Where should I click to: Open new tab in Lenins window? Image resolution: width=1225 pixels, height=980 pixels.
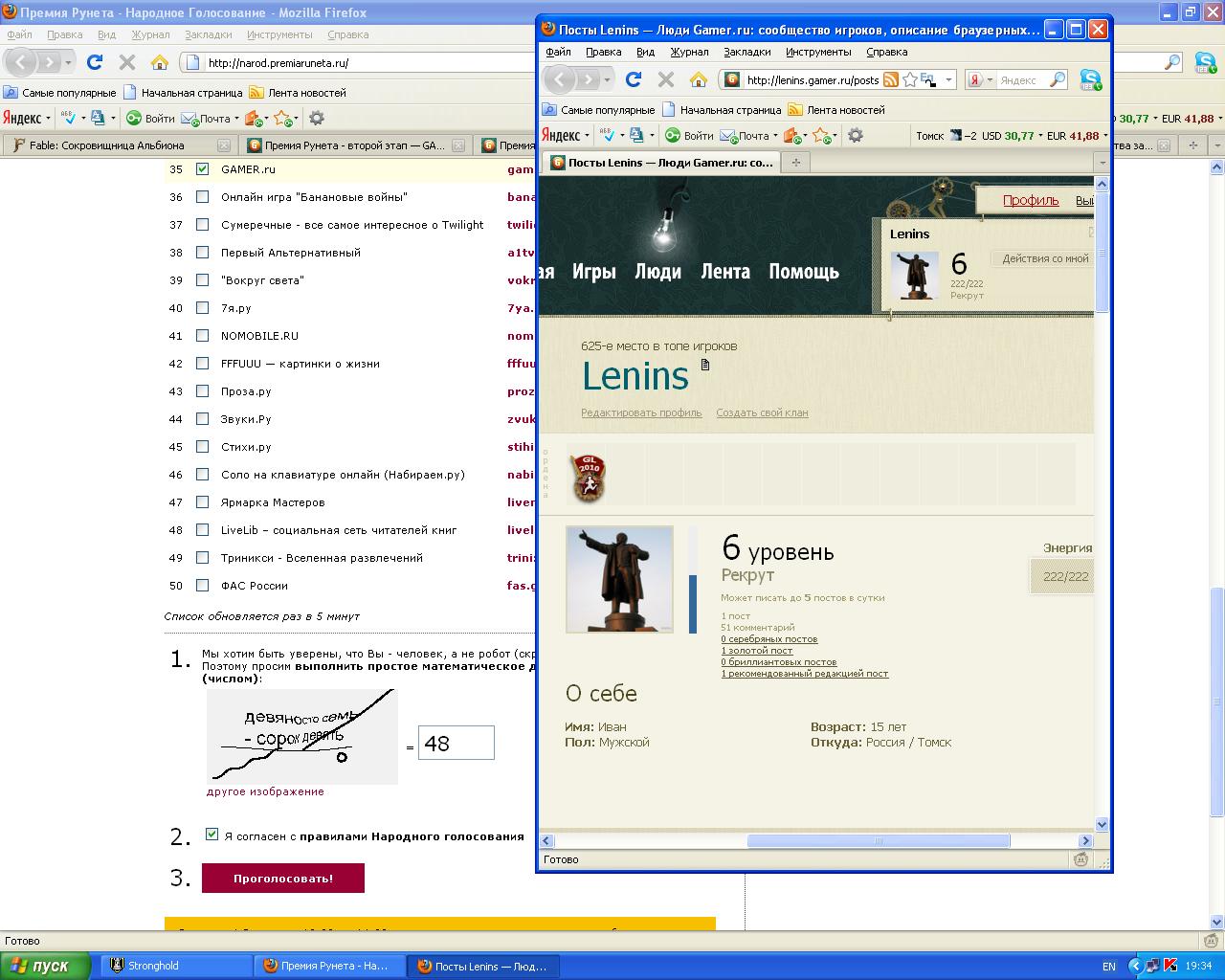795,163
